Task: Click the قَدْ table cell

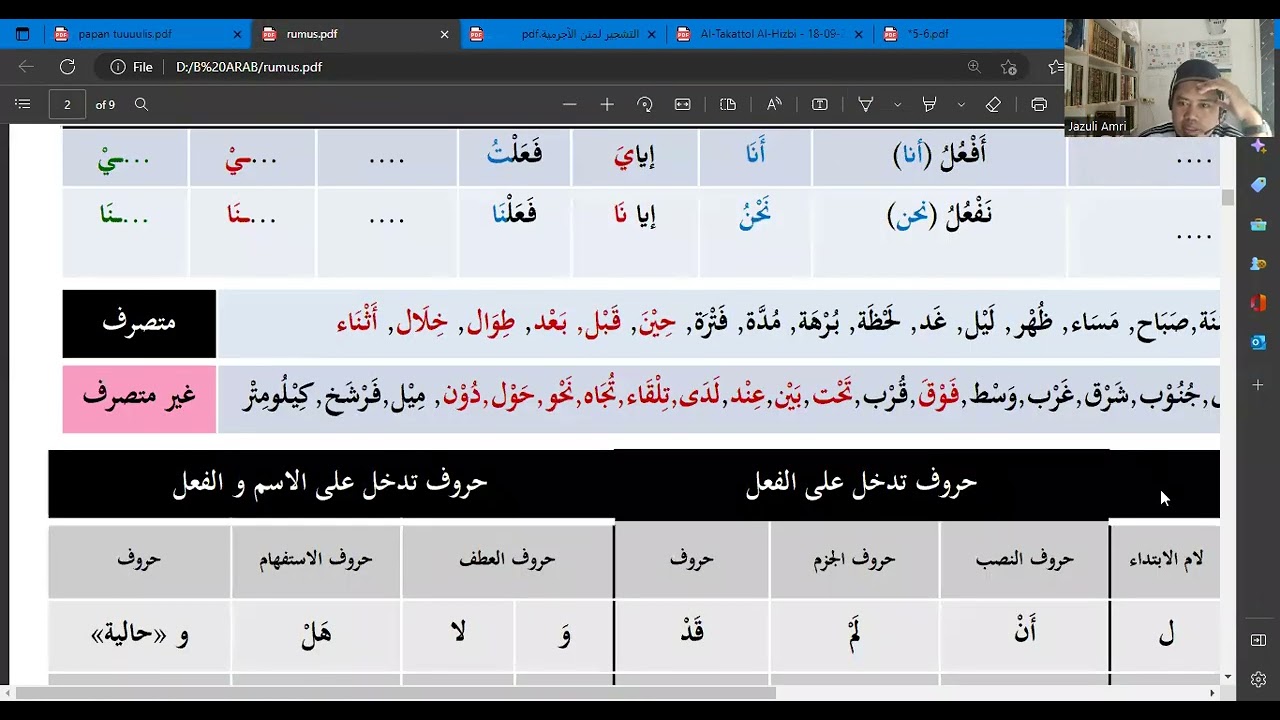Action: 692,634
